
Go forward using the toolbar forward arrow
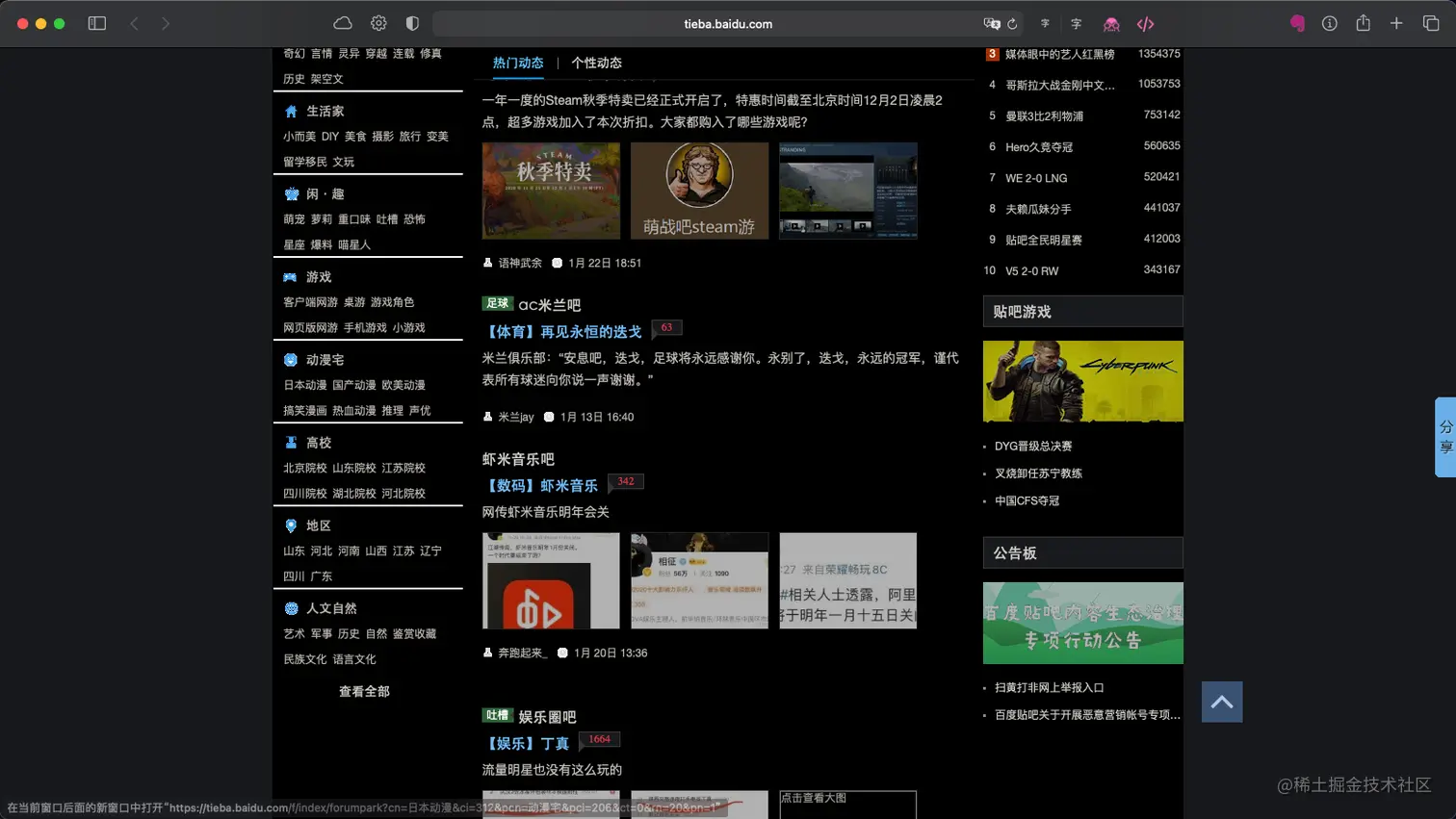coord(166,23)
